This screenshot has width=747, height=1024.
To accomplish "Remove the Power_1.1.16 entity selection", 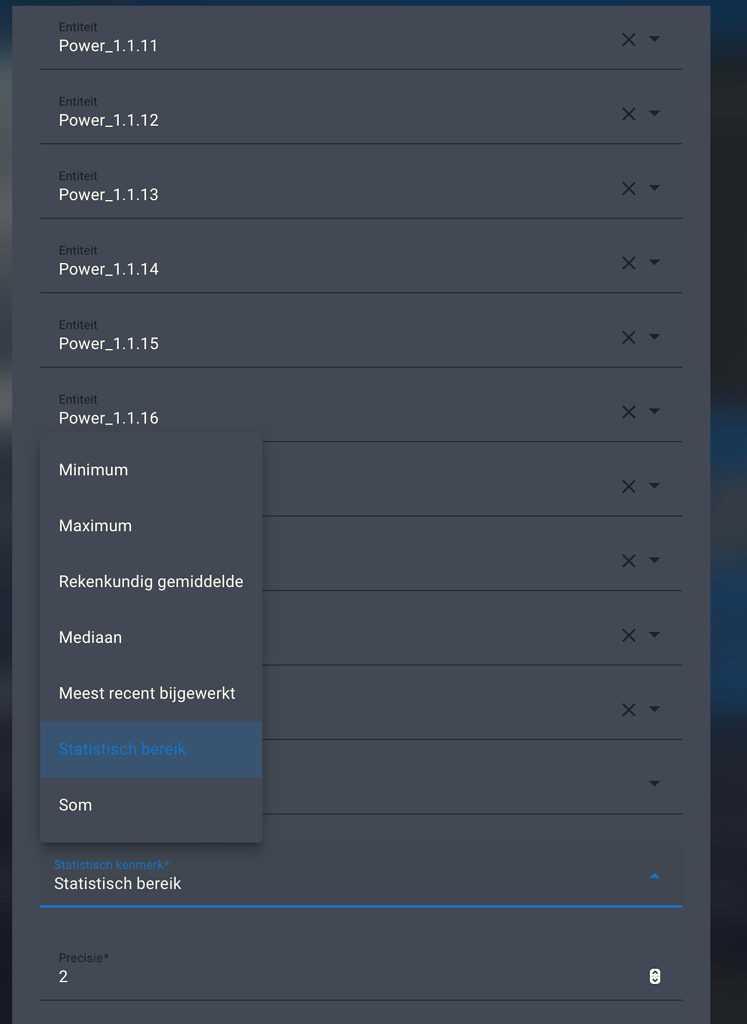I will (628, 411).
